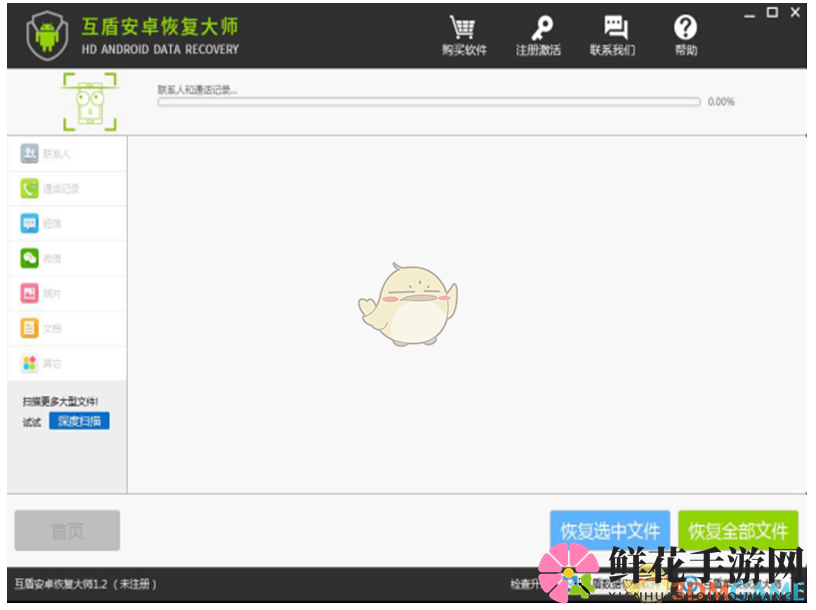This screenshot has width=816, height=610.
Task: Click the HD ANDROID DATA RECOVERY title text
Action: pyautogui.click(x=160, y=49)
